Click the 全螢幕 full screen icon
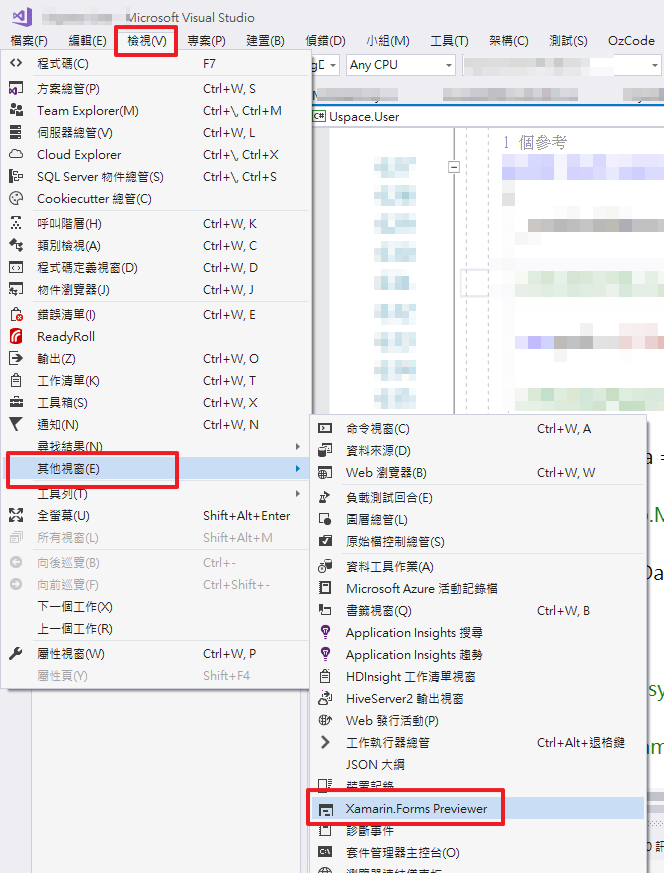The width and height of the screenshot is (664, 873). (x=16, y=516)
